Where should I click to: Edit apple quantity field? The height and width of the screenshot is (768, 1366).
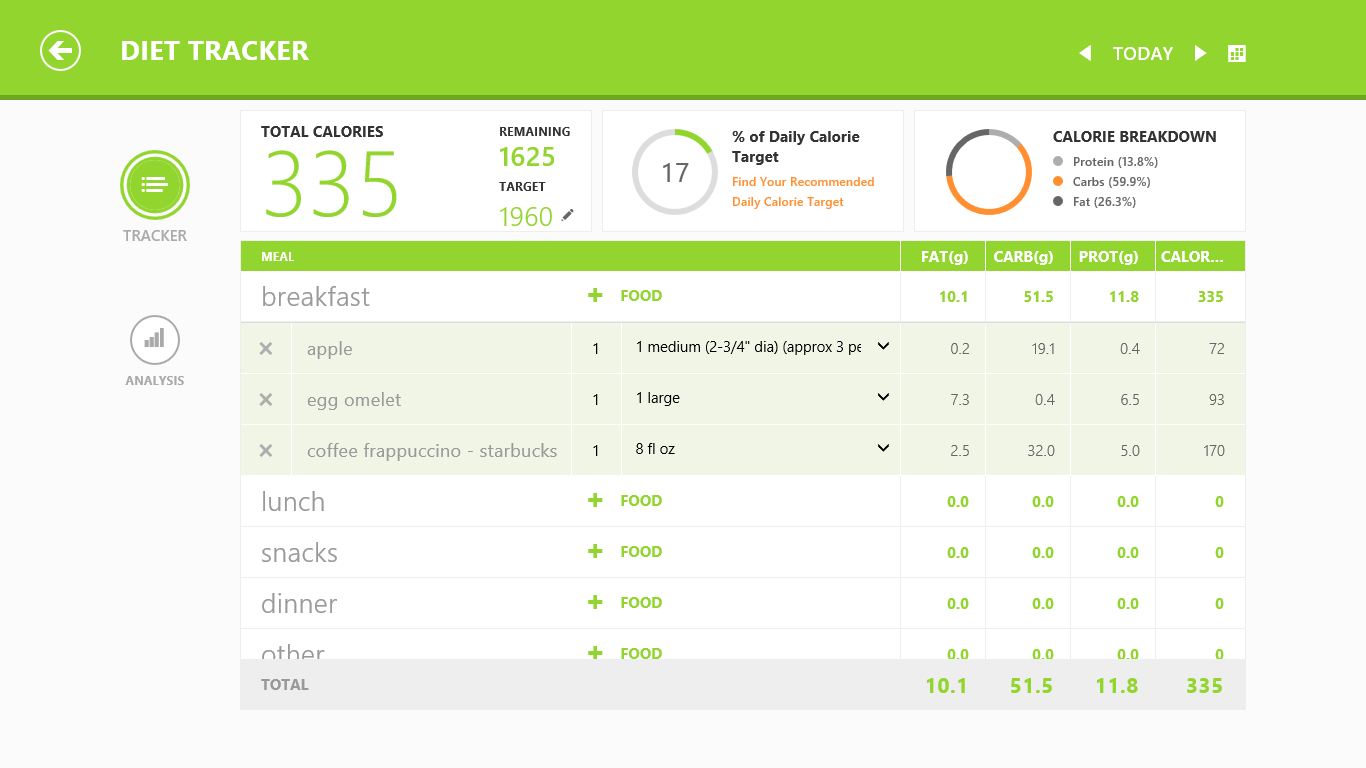point(596,349)
